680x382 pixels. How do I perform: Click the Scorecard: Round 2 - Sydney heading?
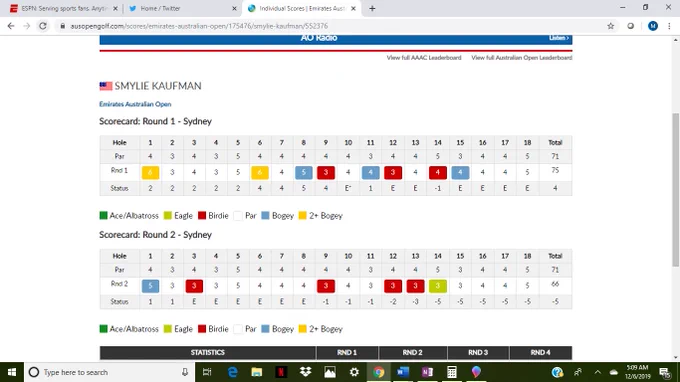click(155, 235)
